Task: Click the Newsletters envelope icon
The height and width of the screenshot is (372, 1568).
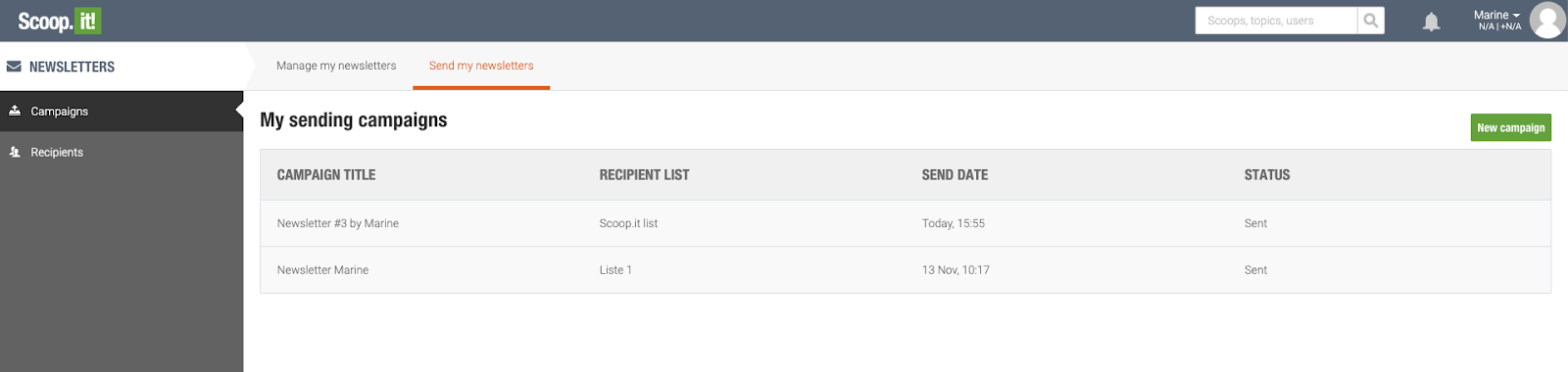Action: coord(14,67)
